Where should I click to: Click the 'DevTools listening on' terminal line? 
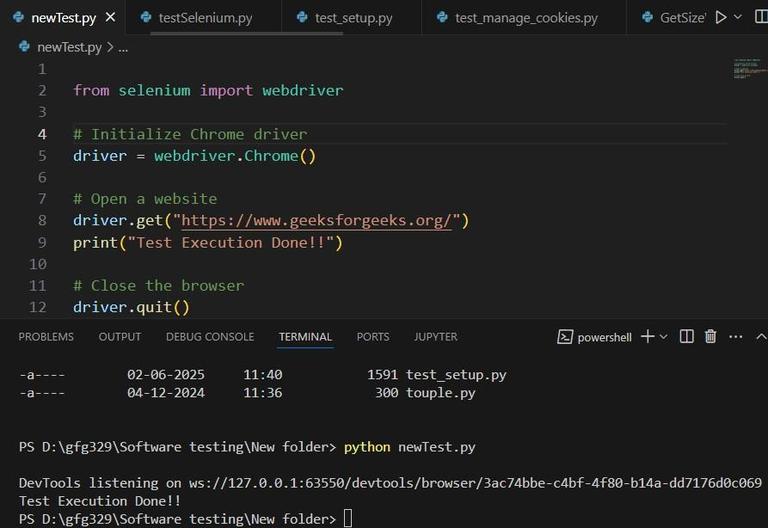tap(390, 483)
